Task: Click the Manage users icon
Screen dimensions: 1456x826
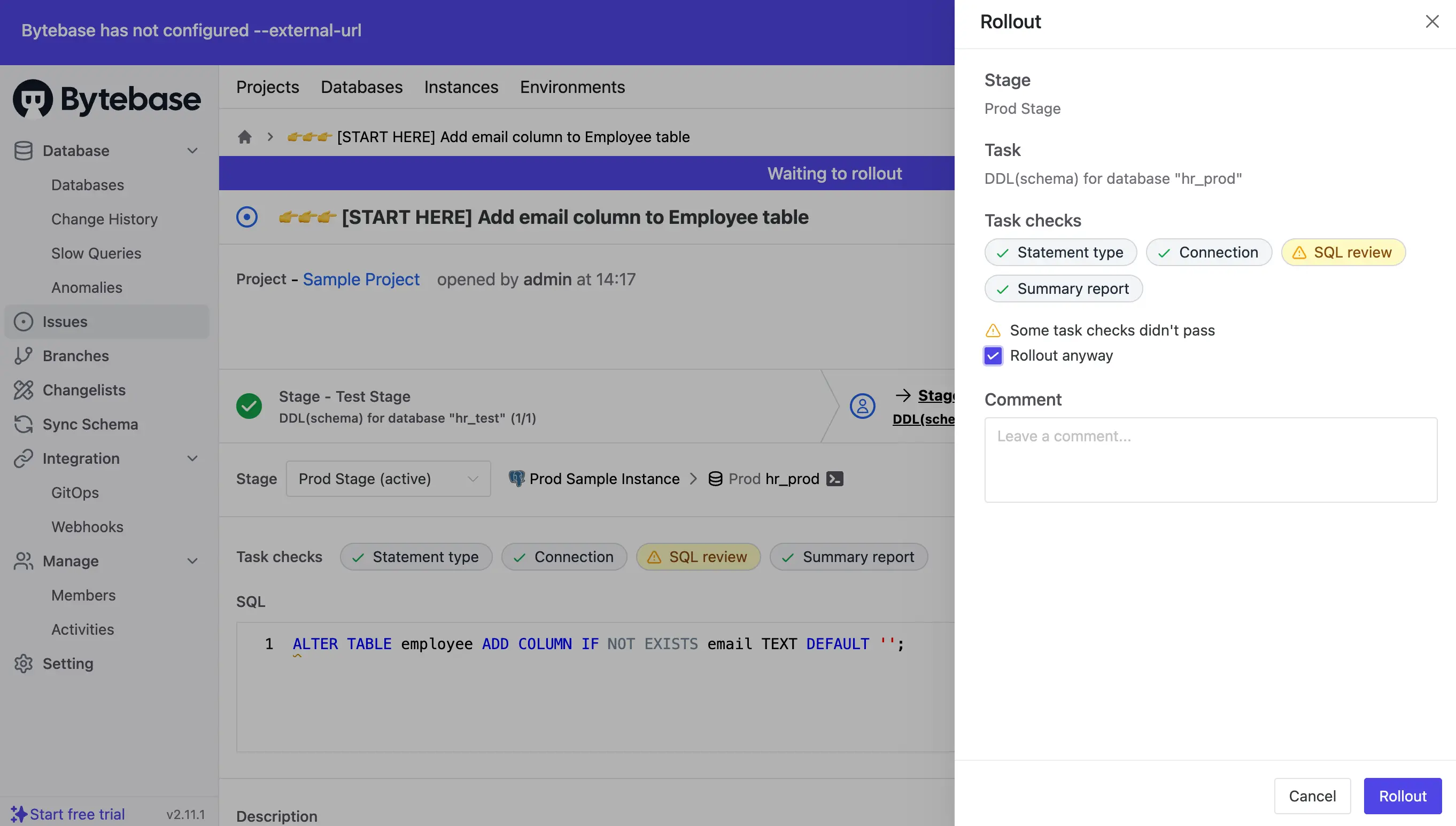Action: pyautogui.click(x=24, y=561)
